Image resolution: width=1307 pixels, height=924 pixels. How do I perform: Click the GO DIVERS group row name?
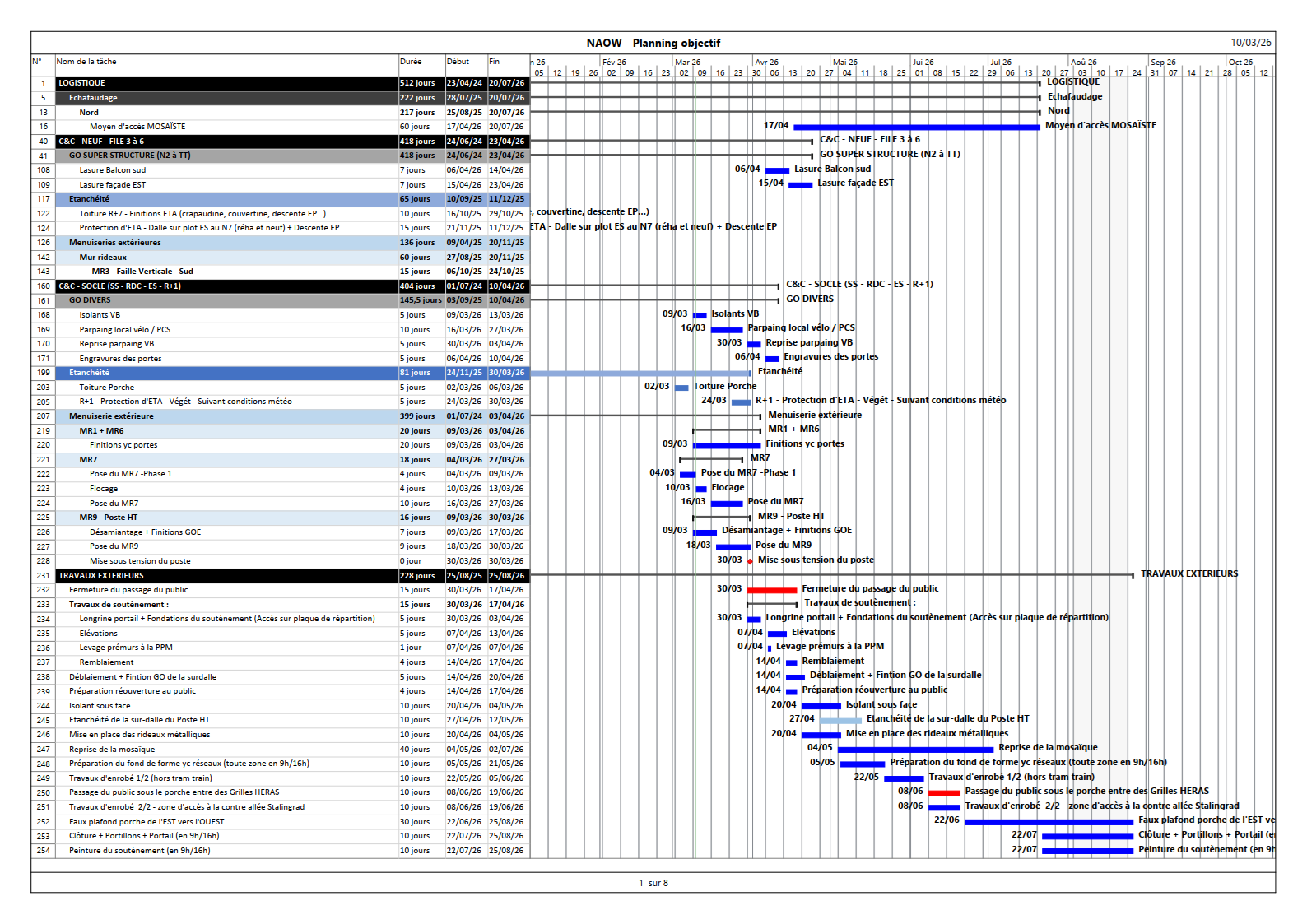tap(90, 300)
